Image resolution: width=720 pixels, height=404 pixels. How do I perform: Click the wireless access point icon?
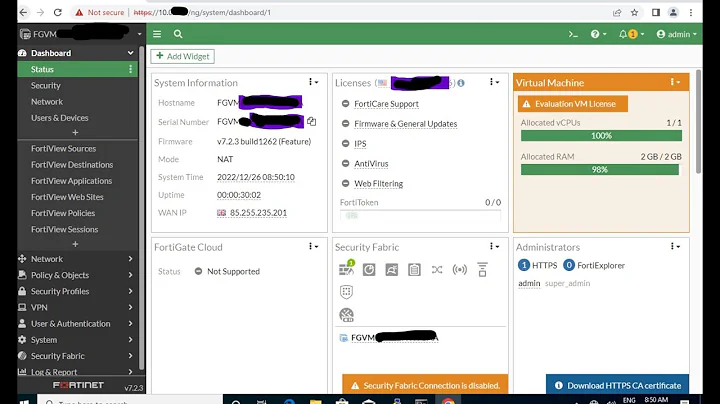click(460, 269)
